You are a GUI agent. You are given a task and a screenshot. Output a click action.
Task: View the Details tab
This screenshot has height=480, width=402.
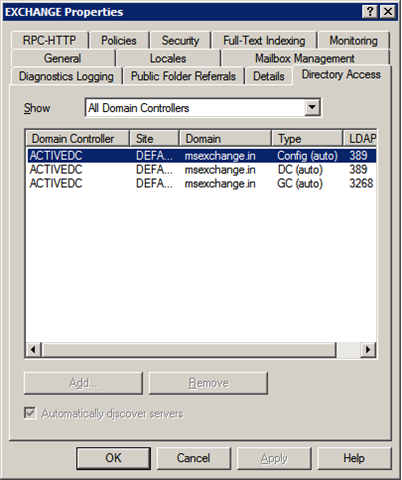[x=269, y=76]
